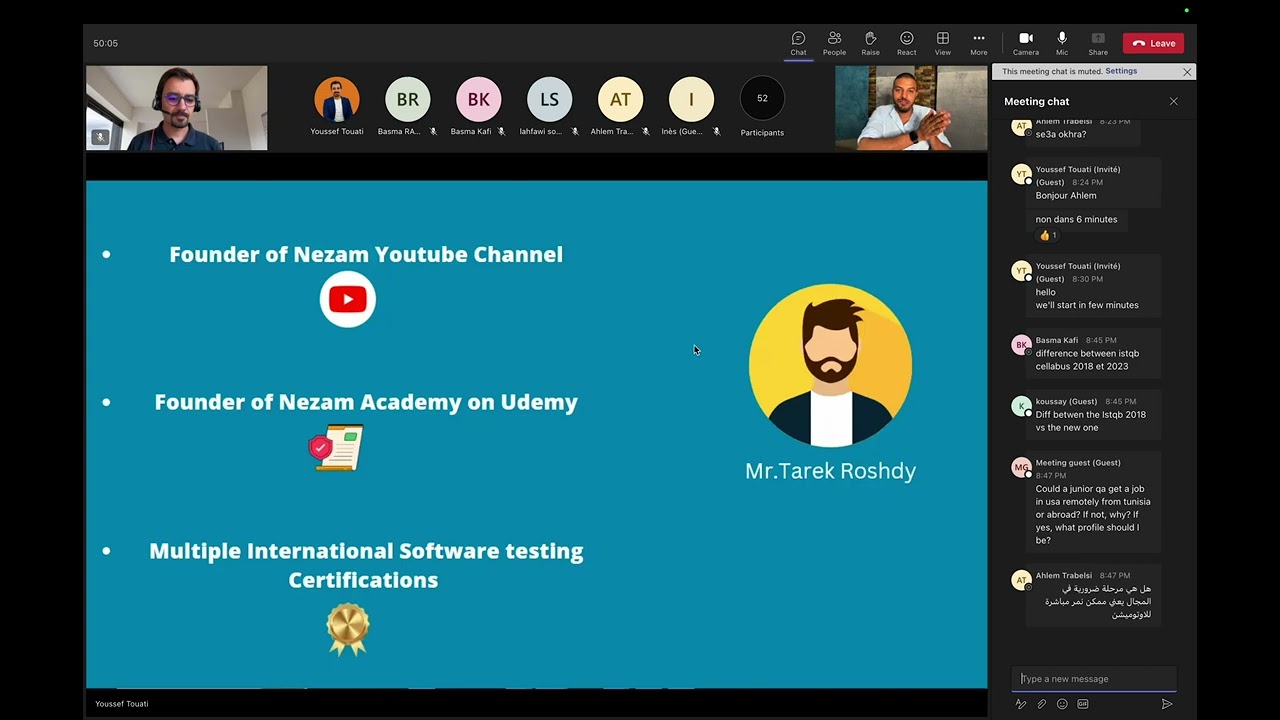Image resolution: width=1280 pixels, height=720 pixels.
Task: Click the YouTube logo on the slide
Action: (347, 299)
